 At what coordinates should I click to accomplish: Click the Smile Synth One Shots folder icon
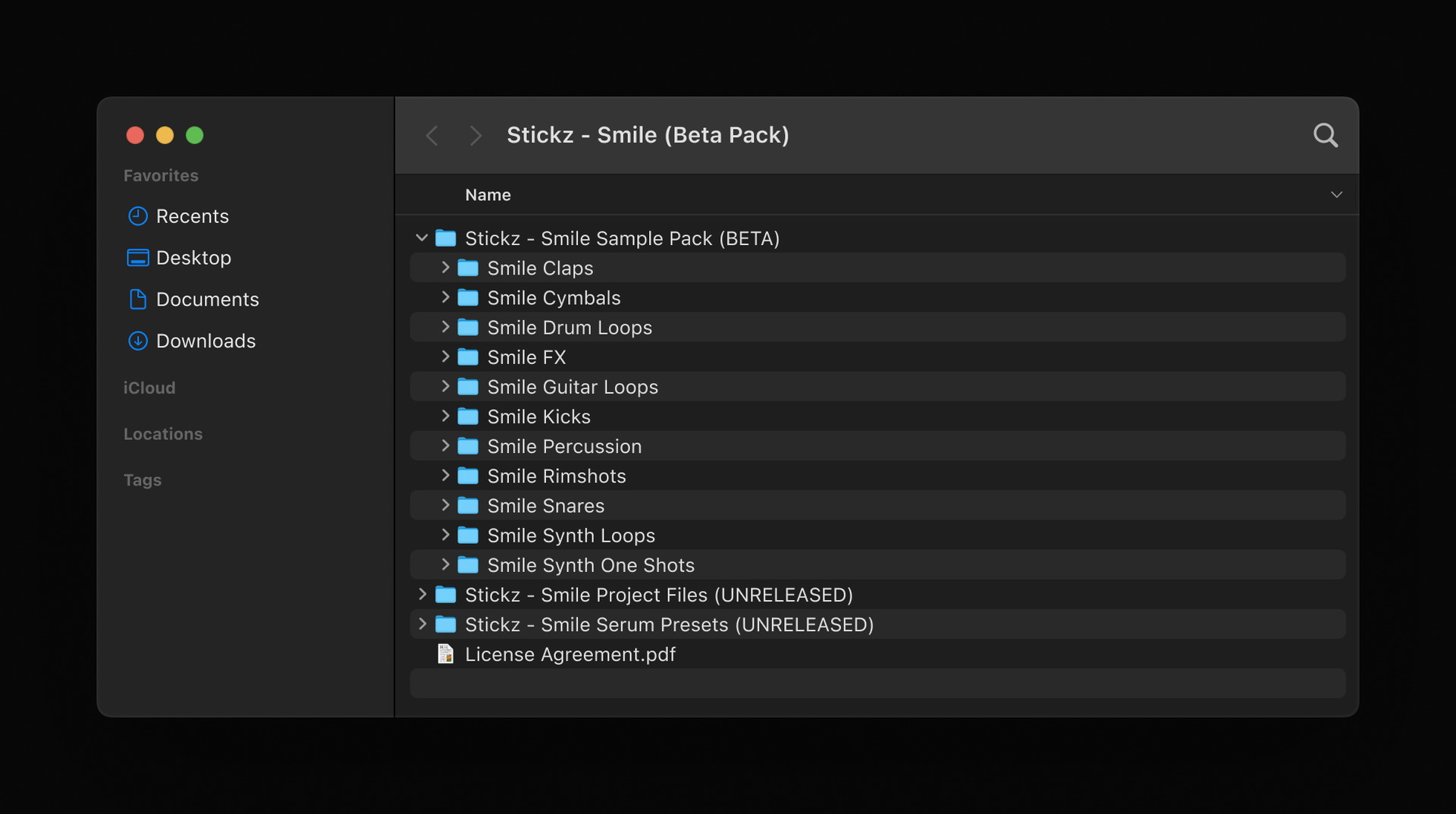point(468,565)
